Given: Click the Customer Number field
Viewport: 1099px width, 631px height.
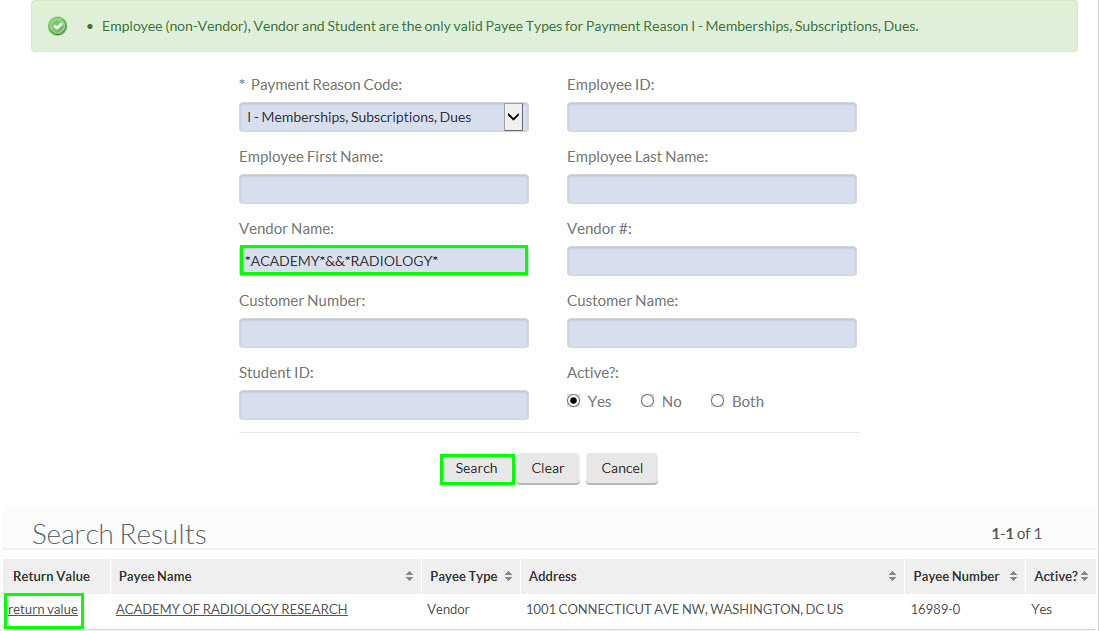Looking at the screenshot, I should click(383, 333).
